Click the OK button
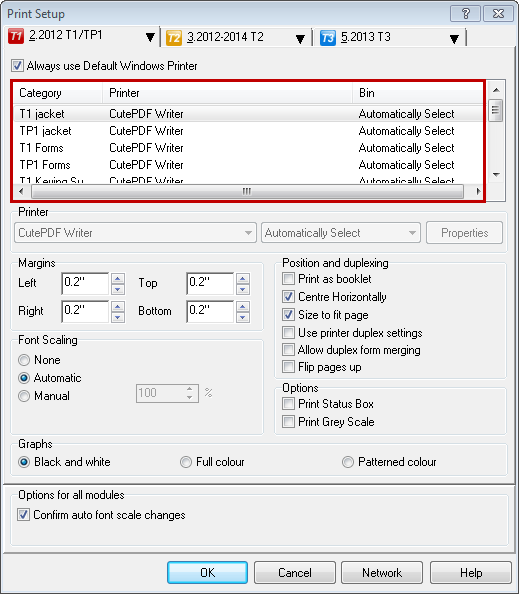This screenshot has width=519, height=594. point(208,572)
